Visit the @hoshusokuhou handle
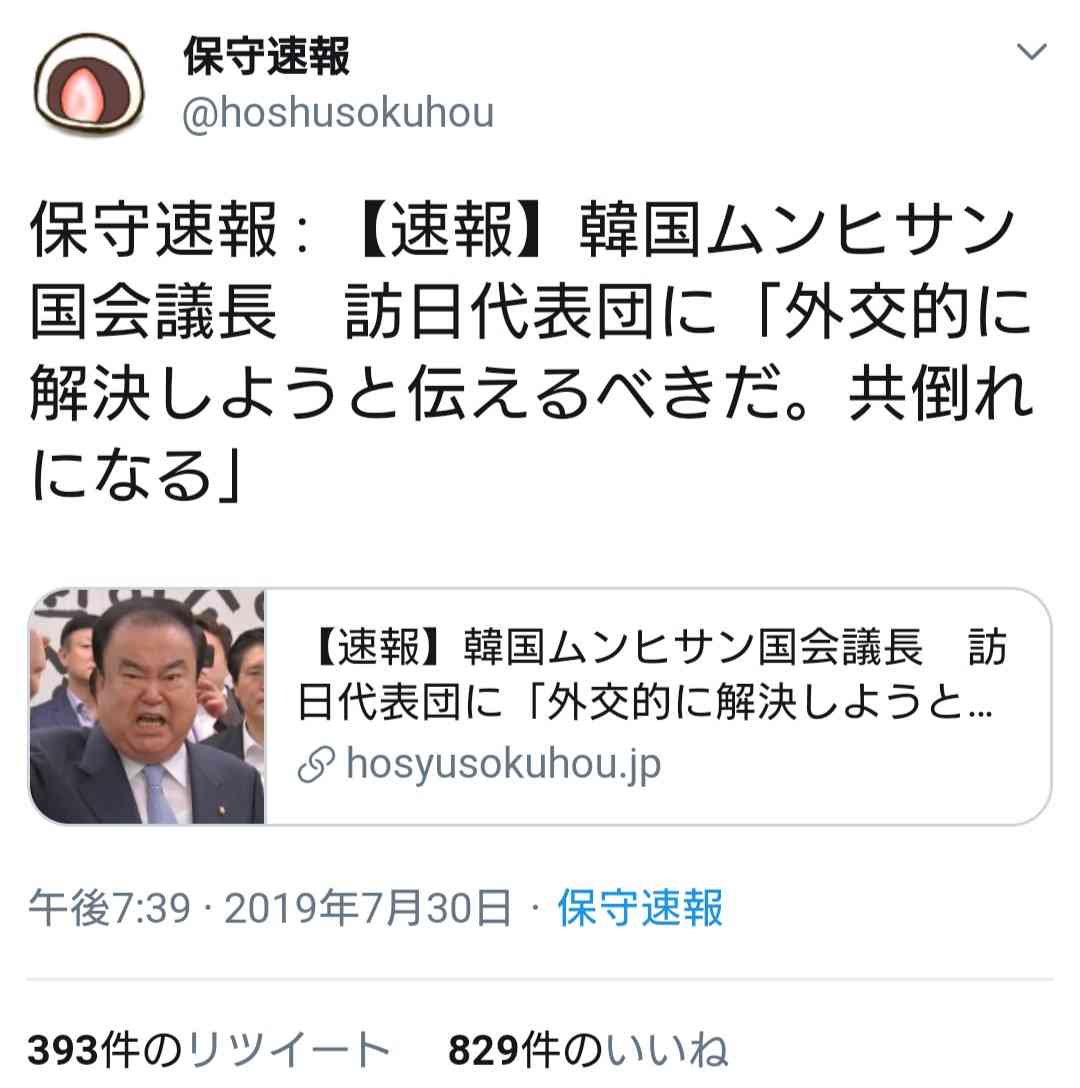The image size is (1080, 1088). coord(338,112)
